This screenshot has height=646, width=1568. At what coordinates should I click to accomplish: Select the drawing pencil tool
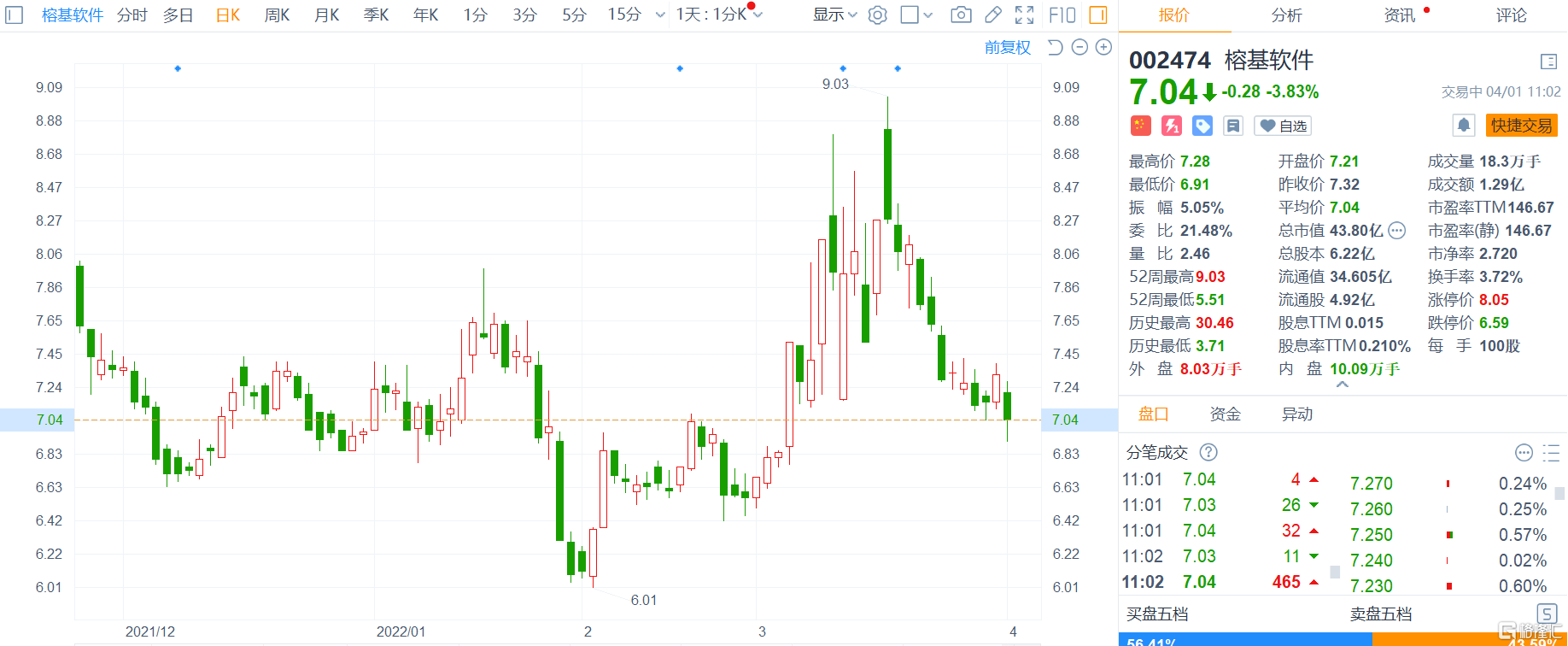[x=992, y=15]
